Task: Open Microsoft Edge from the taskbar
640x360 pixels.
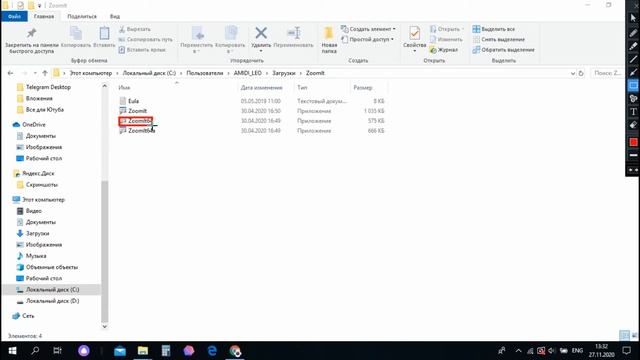Action: click(212, 351)
